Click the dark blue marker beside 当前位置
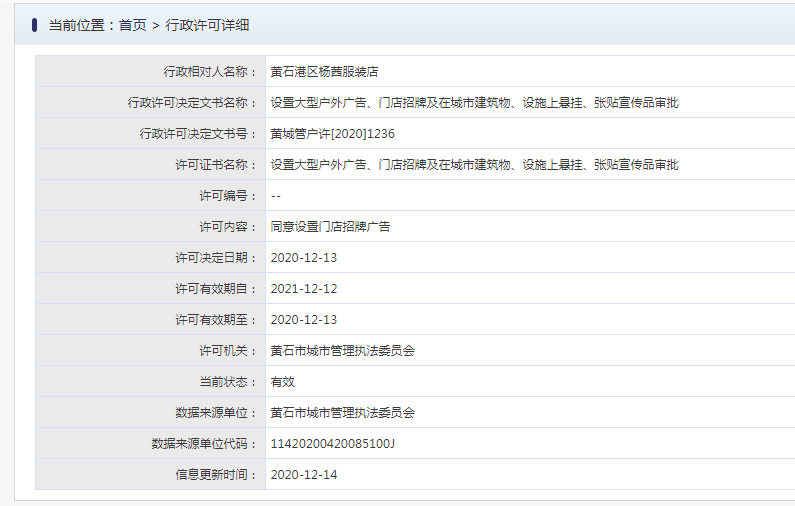 [34, 25]
